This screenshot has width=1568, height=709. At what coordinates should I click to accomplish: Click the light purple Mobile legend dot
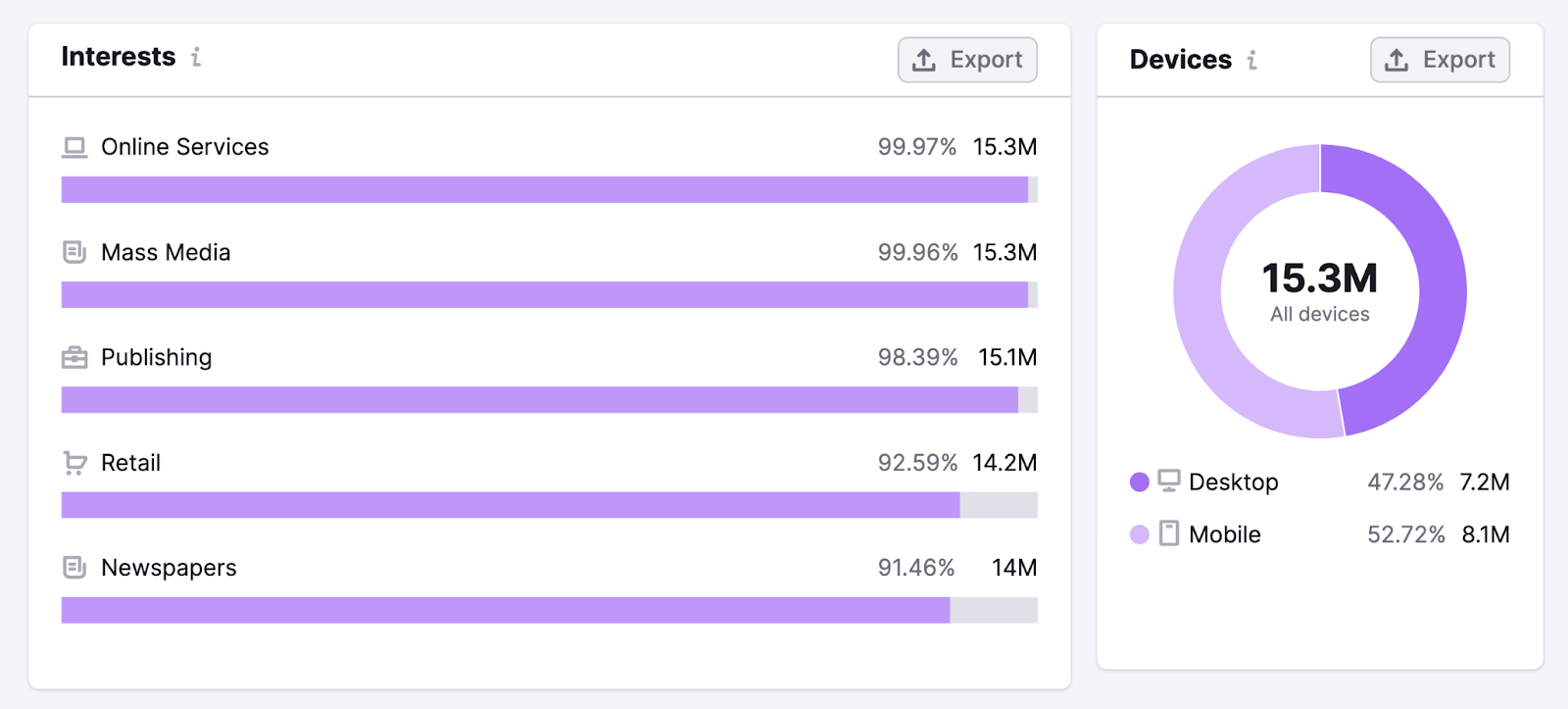[x=1139, y=534]
